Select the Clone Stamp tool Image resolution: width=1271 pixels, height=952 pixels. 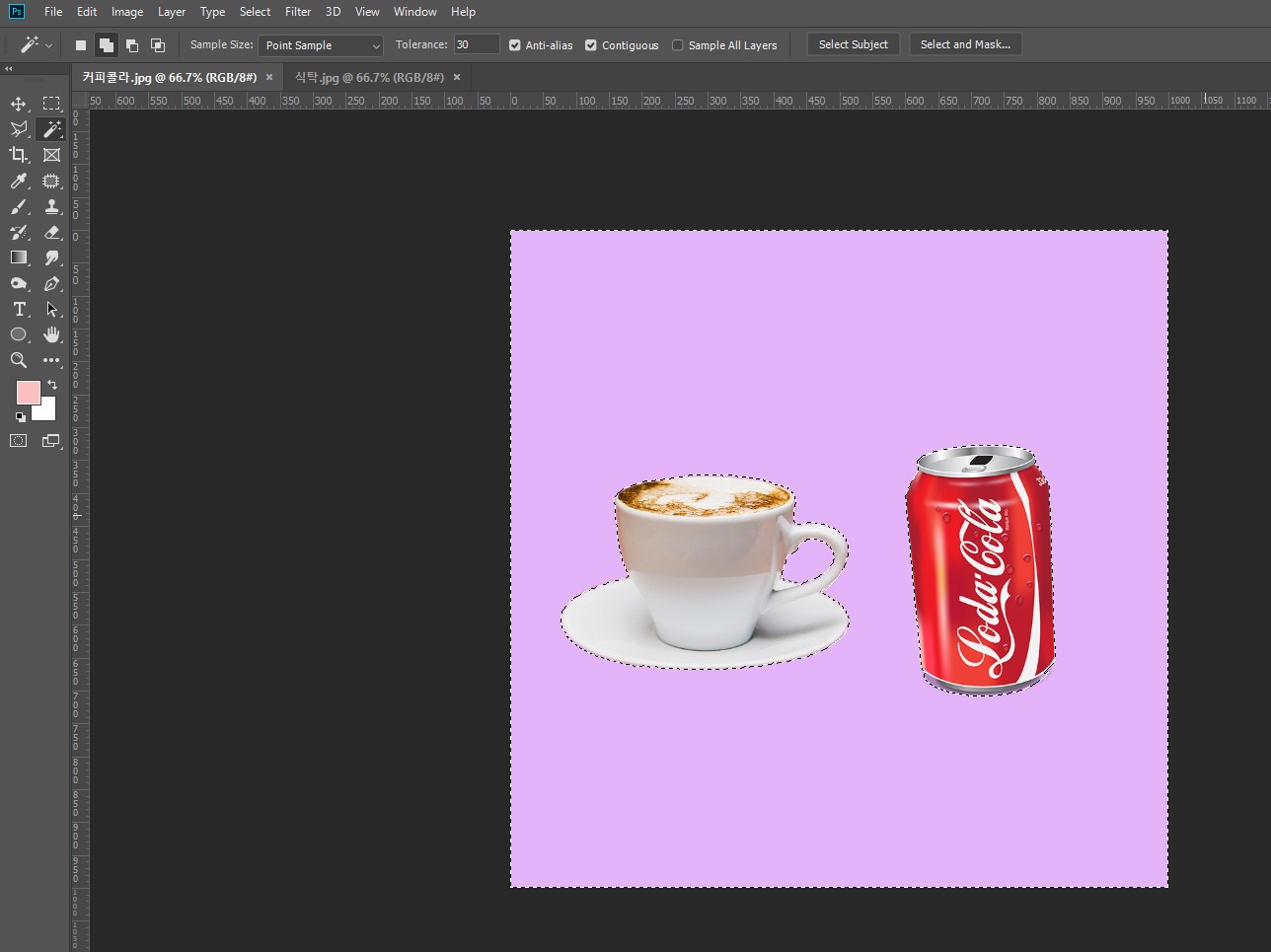[51, 206]
